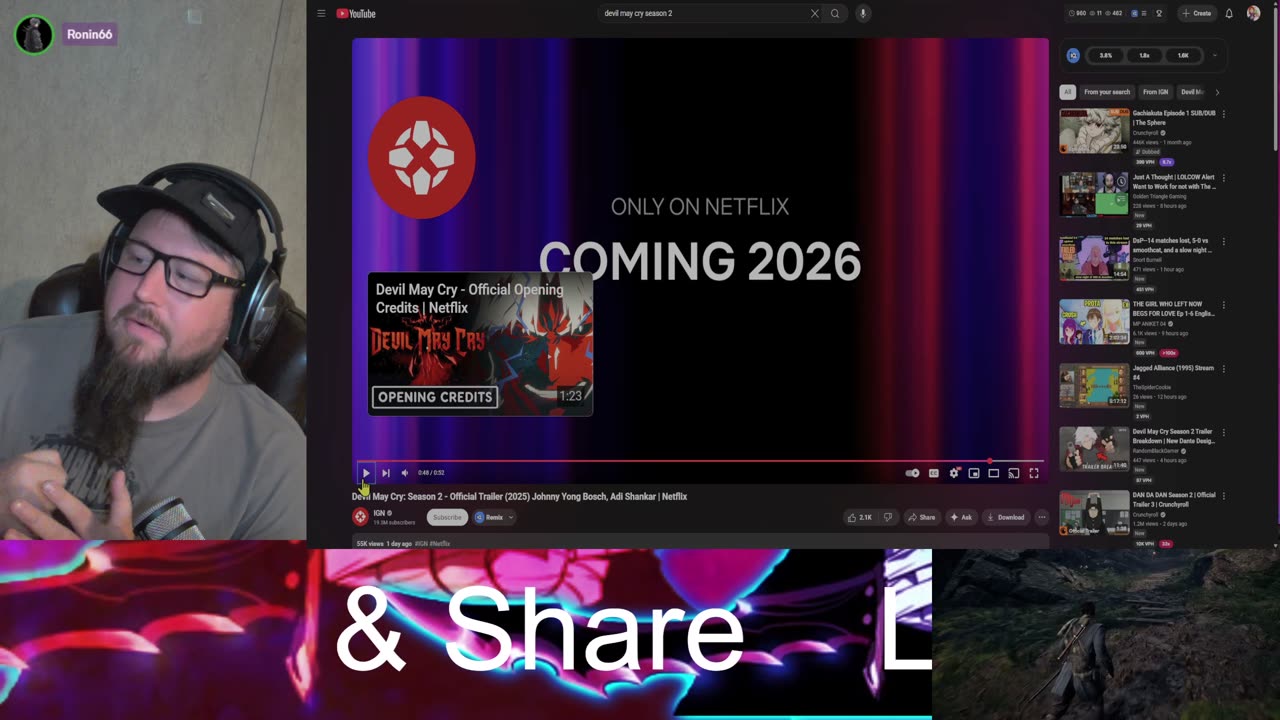Open the YouTube hamburger guide menu

point(321,13)
